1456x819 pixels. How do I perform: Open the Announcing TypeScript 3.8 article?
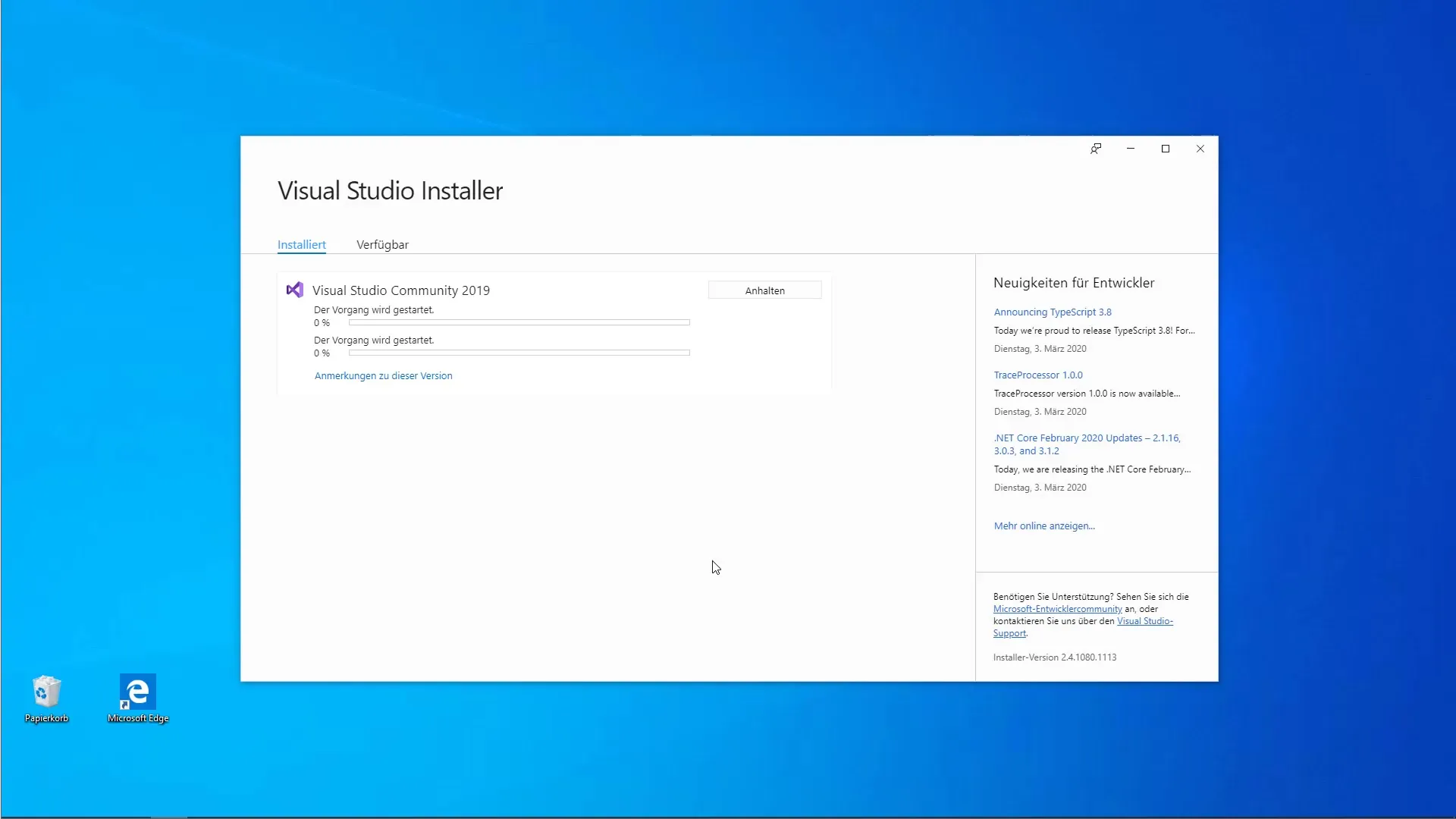[1053, 312]
